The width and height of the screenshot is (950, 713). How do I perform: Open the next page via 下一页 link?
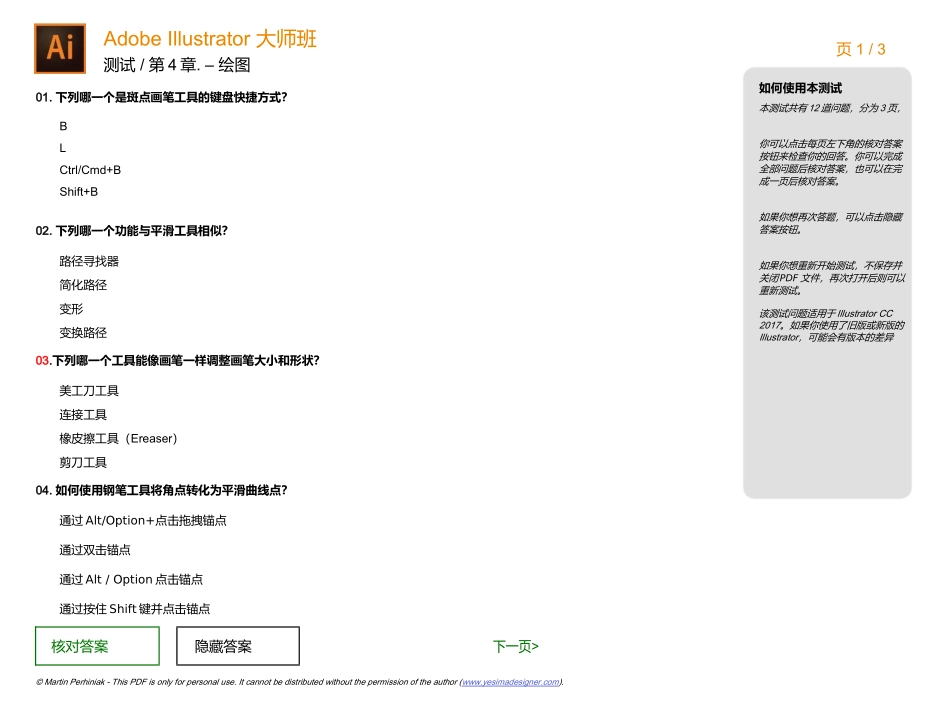click(x=515, y=646)
